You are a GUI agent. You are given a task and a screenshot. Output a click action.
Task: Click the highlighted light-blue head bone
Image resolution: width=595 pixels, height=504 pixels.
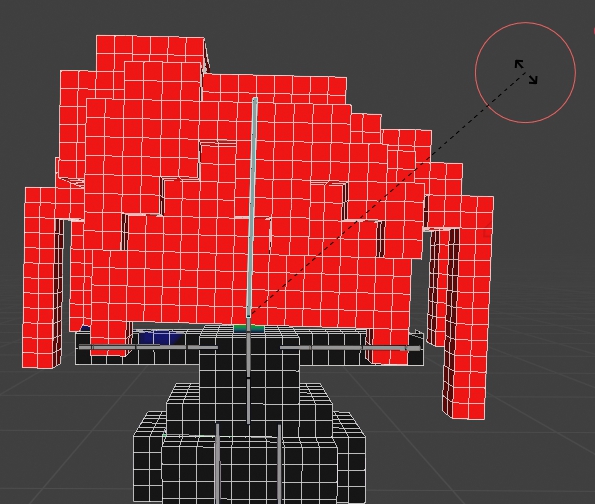pyautogui.click(x=252, y=207)
